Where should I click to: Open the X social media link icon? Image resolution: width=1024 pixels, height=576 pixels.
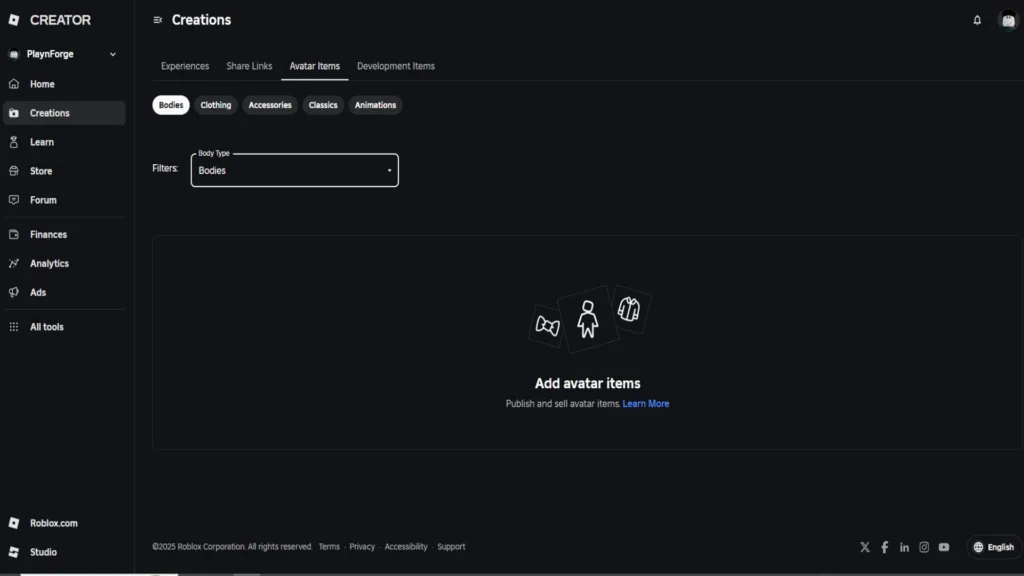coord(865,547)
